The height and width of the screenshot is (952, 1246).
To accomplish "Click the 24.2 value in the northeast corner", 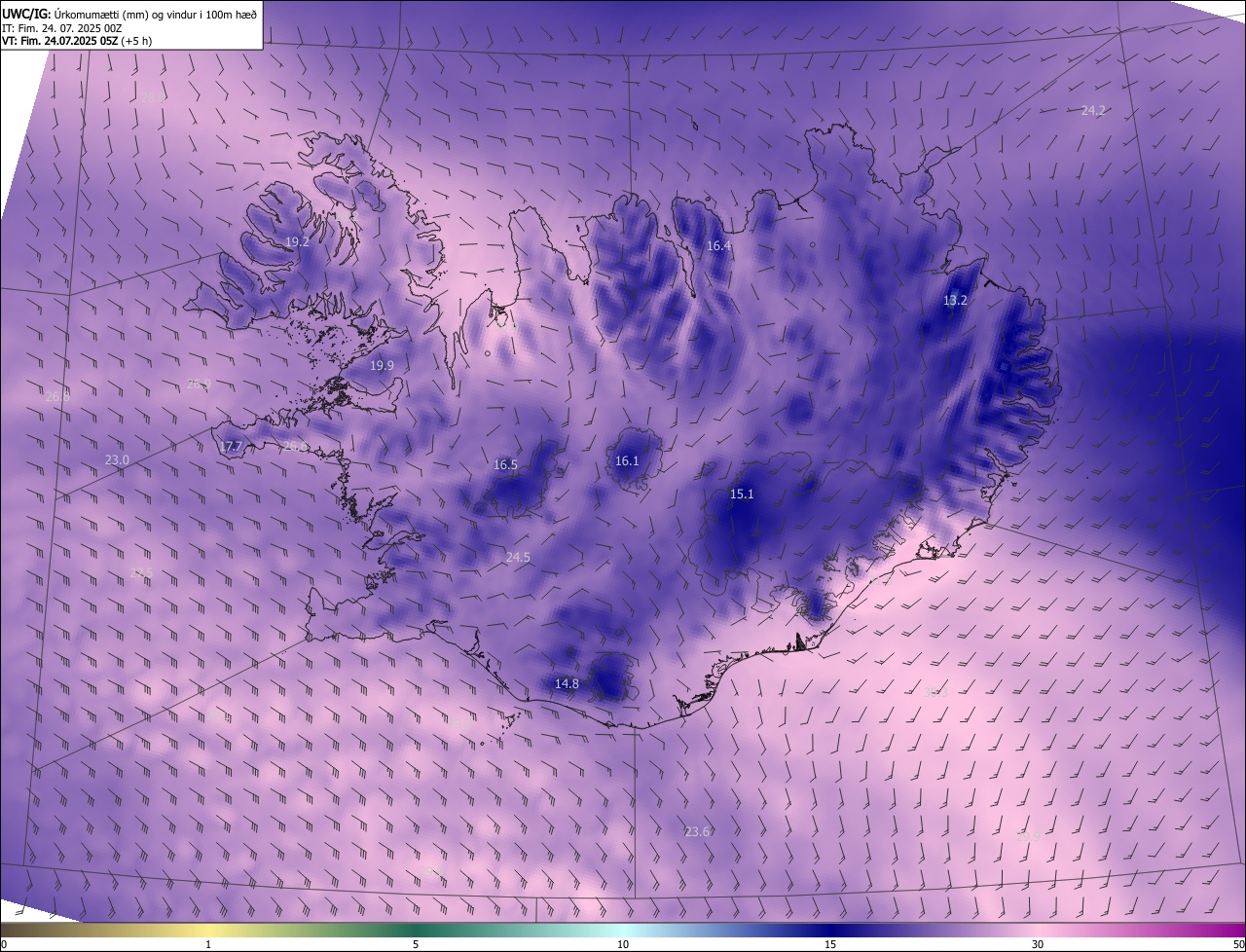I will pyautogui.click(x=1093, y=111).
